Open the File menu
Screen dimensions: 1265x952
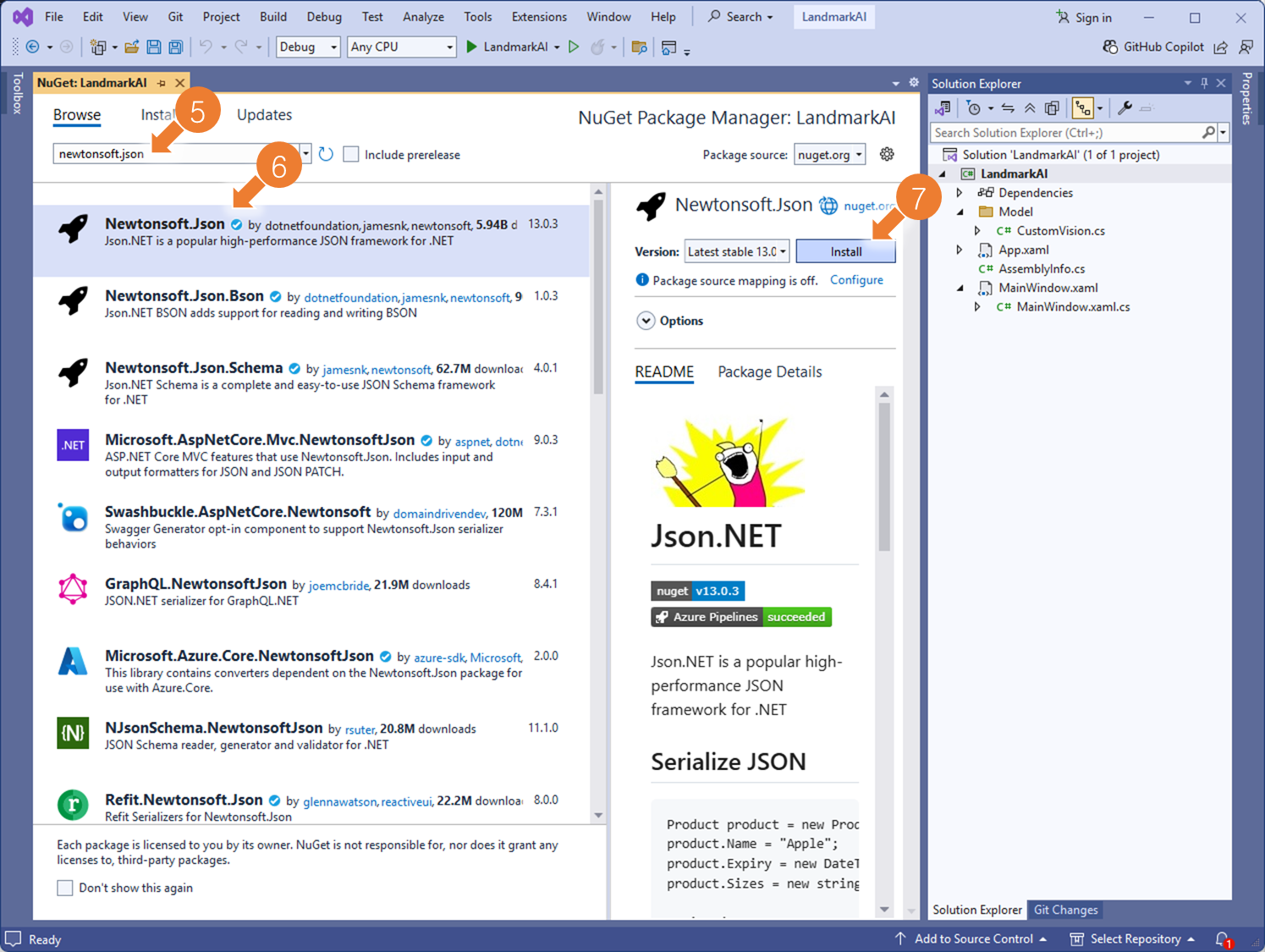pyautogui.click(x=54, y=17)
